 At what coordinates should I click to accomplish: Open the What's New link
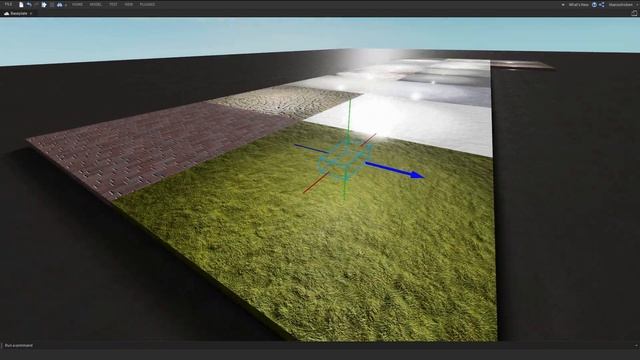[578, 4]
